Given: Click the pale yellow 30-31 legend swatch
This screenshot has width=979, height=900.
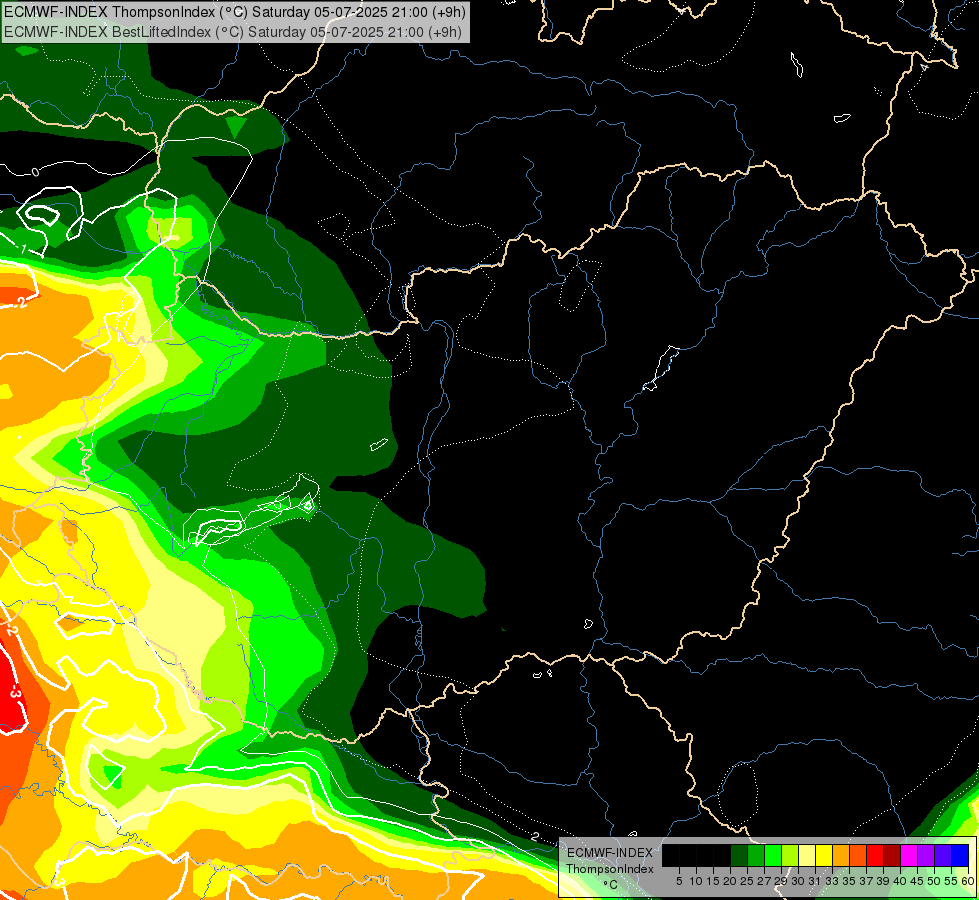Looking at the screenshot, I should tap(807, 855).
